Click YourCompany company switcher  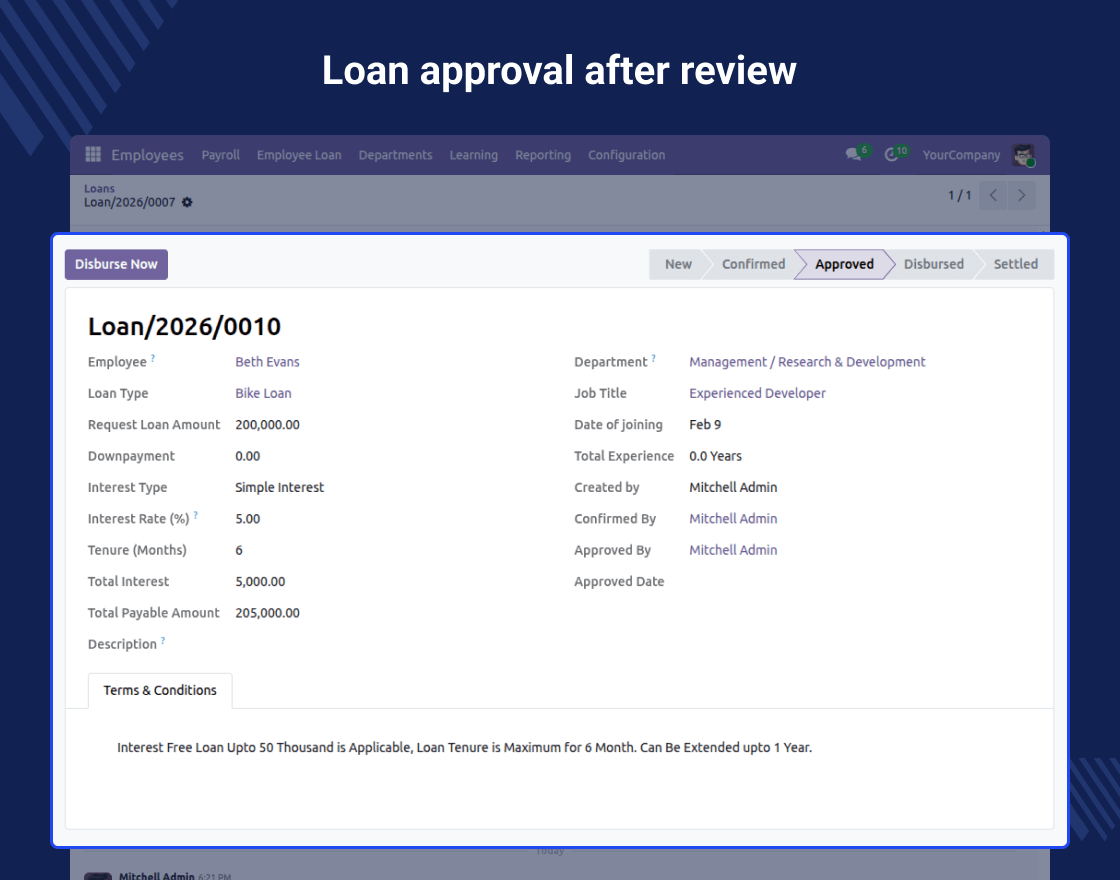coord(961,155)
